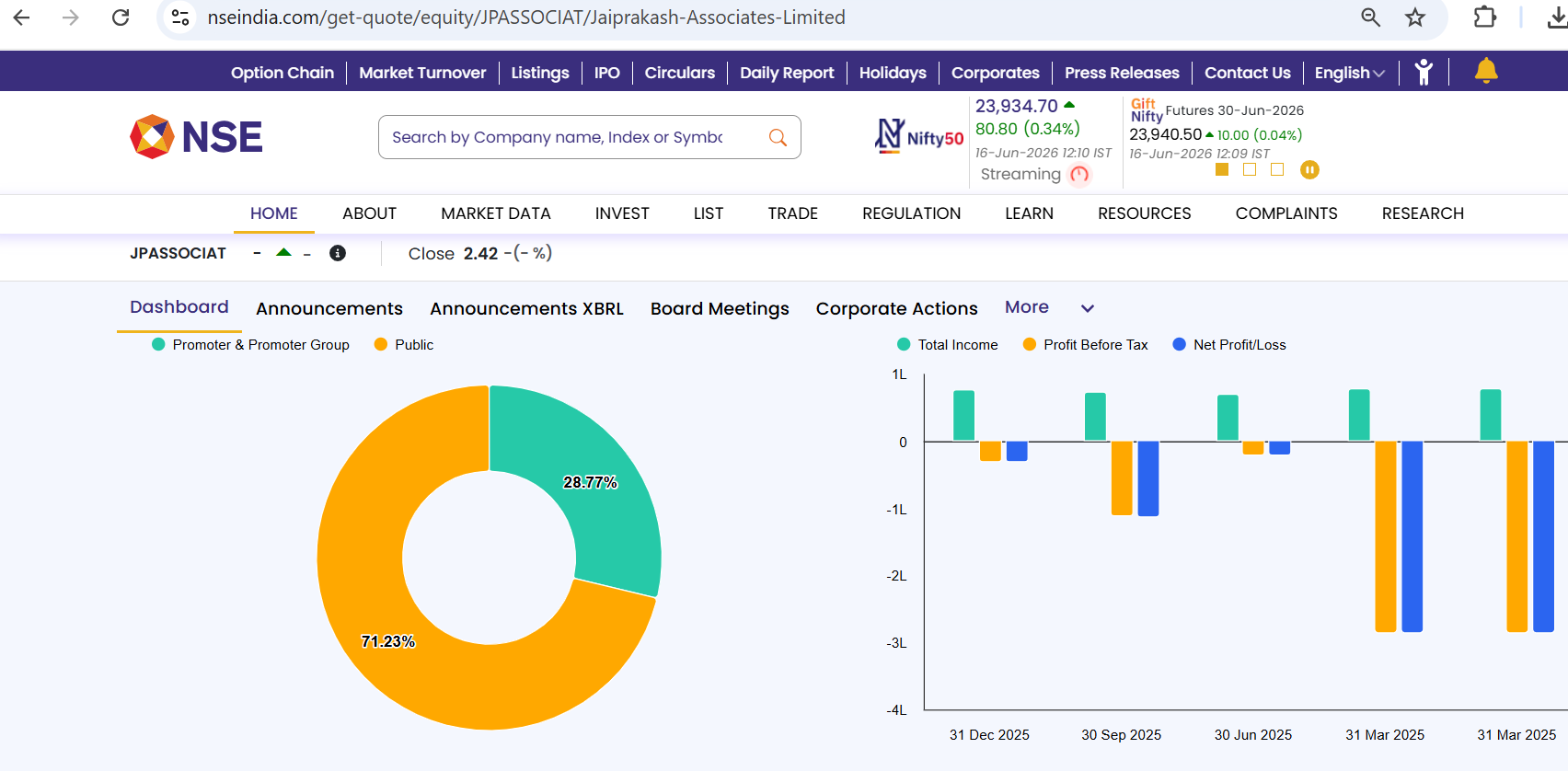Image resolution: width=1568 pixels, height=771 pixels.
Task: Open the RESOURCES menu
Action: click(x=1145, y=213)
